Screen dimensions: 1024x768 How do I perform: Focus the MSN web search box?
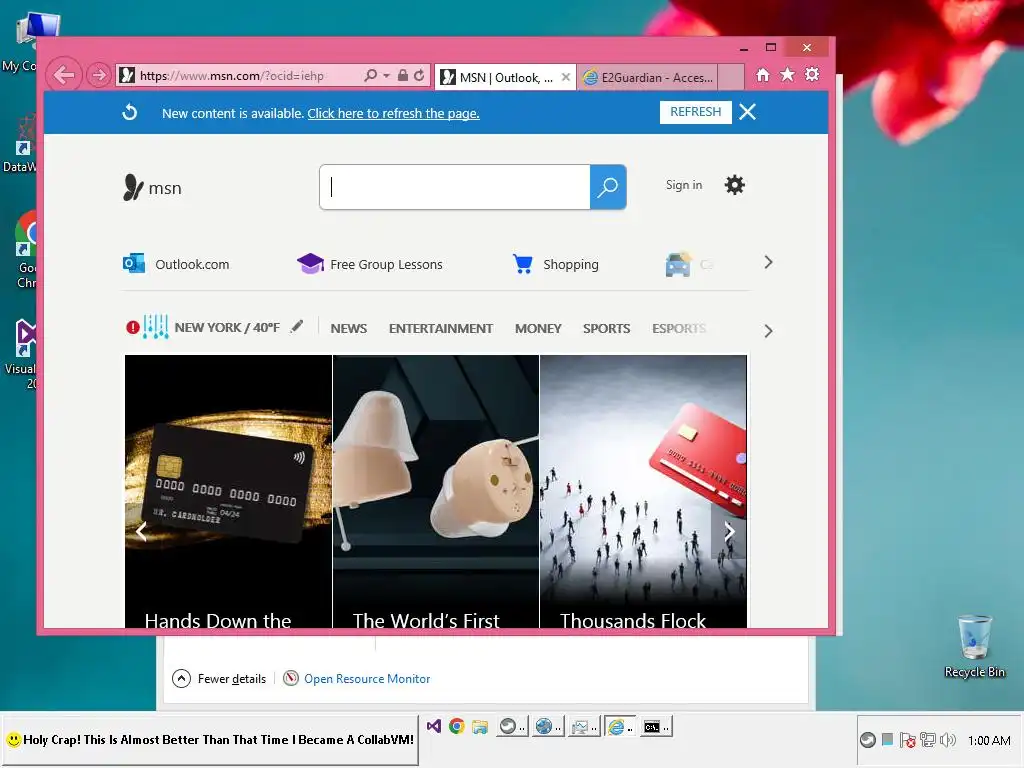[455, 187]
